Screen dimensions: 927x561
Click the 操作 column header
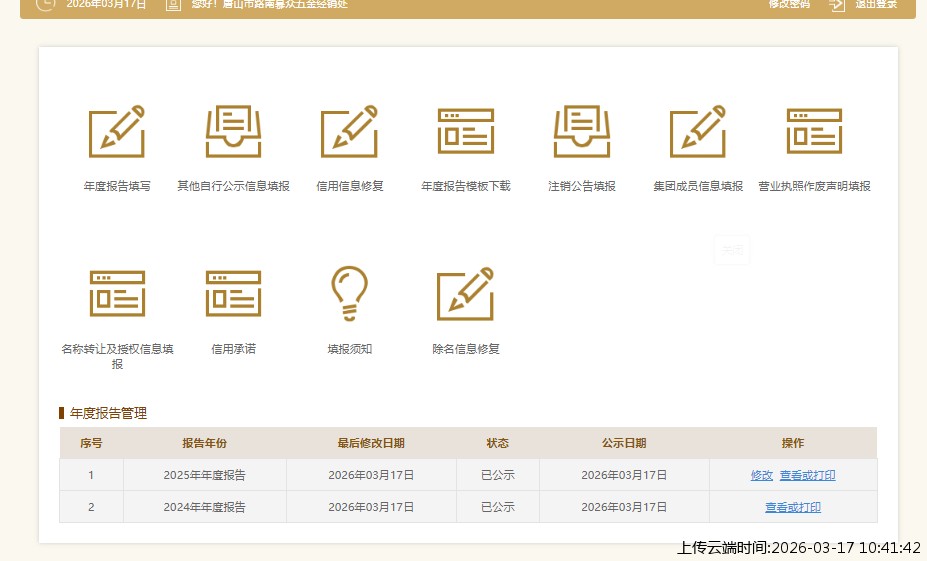793,443
